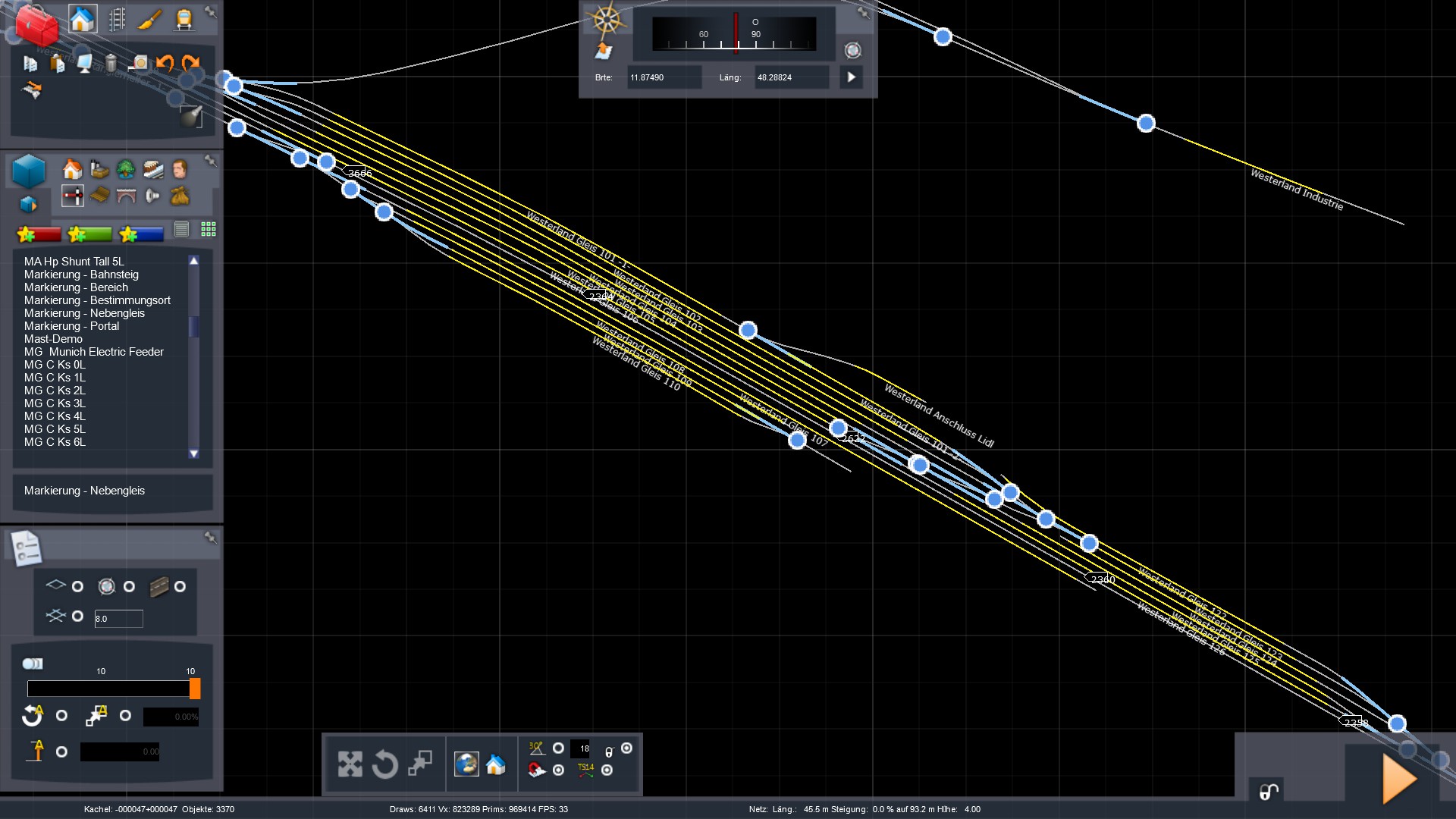The width and height of the screenshot is (1456, 819).
Task: Toggle the magnet snap radio button
Action: click(558, 770)
